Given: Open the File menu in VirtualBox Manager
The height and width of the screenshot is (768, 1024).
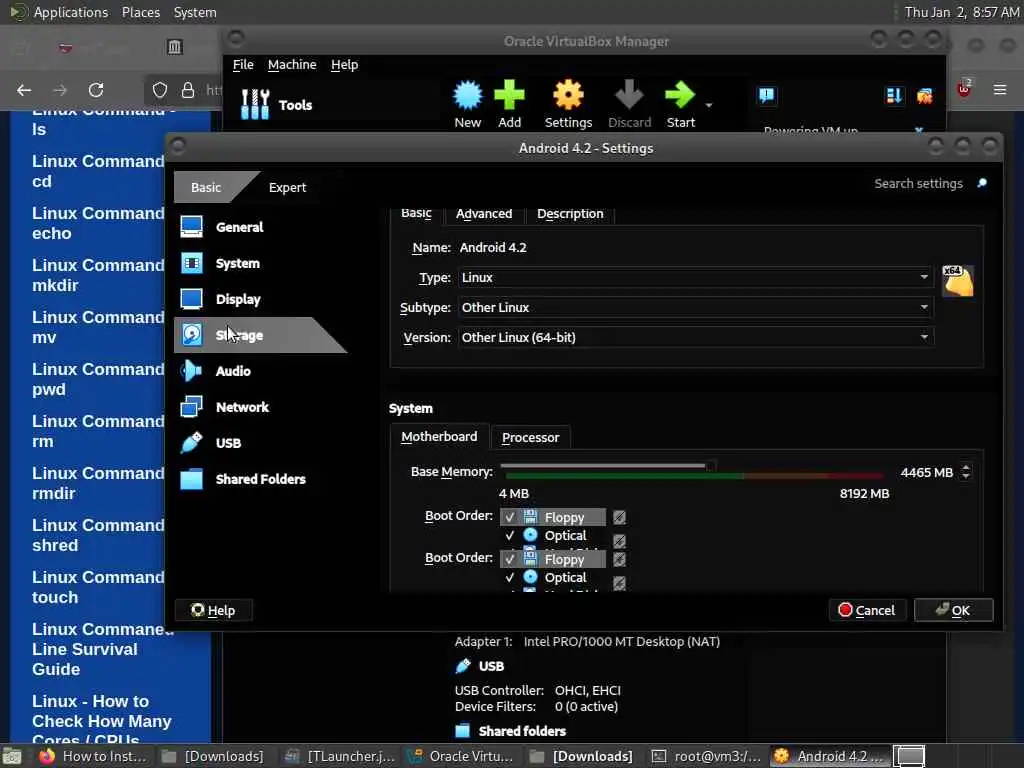Looking at the screenshot, I should (243, 65).
